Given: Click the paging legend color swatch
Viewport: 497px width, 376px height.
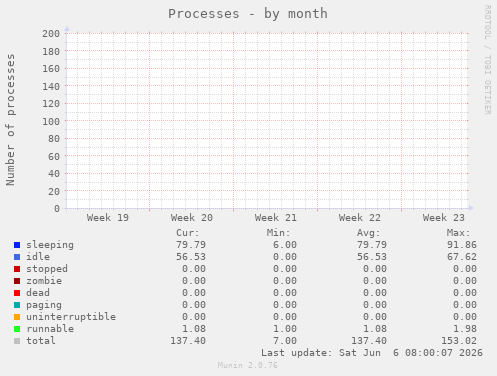Looking at the screenshot, I should point(17,305).
